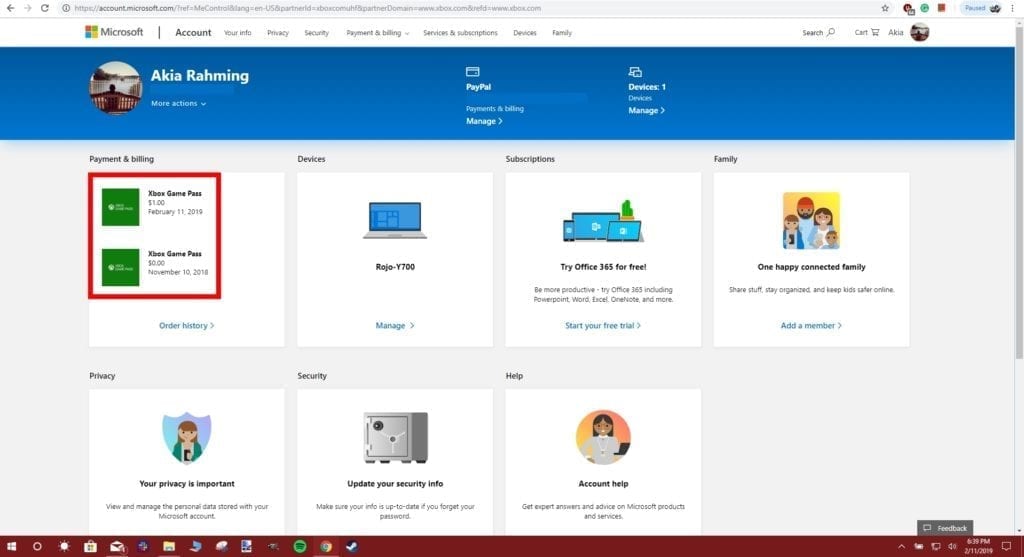Click 'Your privacy is important' heading

tap(187, 484)
